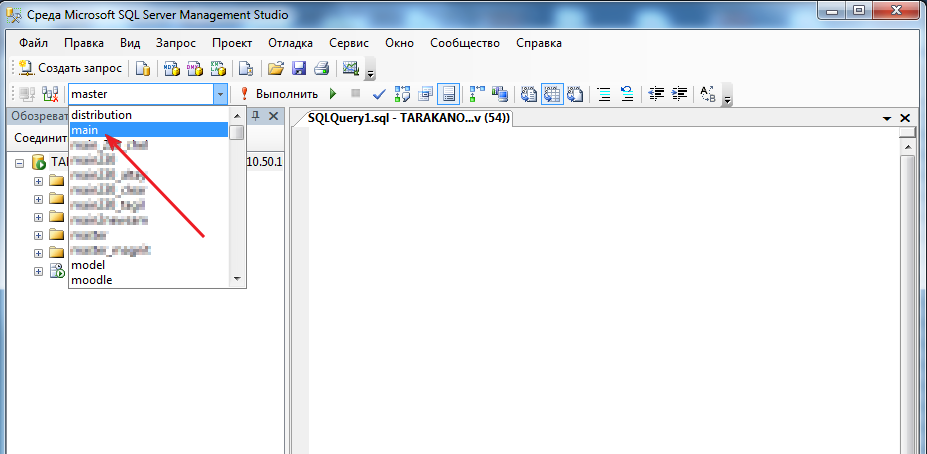Comment out selected lines icon
The width and height of the screenshot is (927, 454).
pyautogui.click(x=604, y=93)
